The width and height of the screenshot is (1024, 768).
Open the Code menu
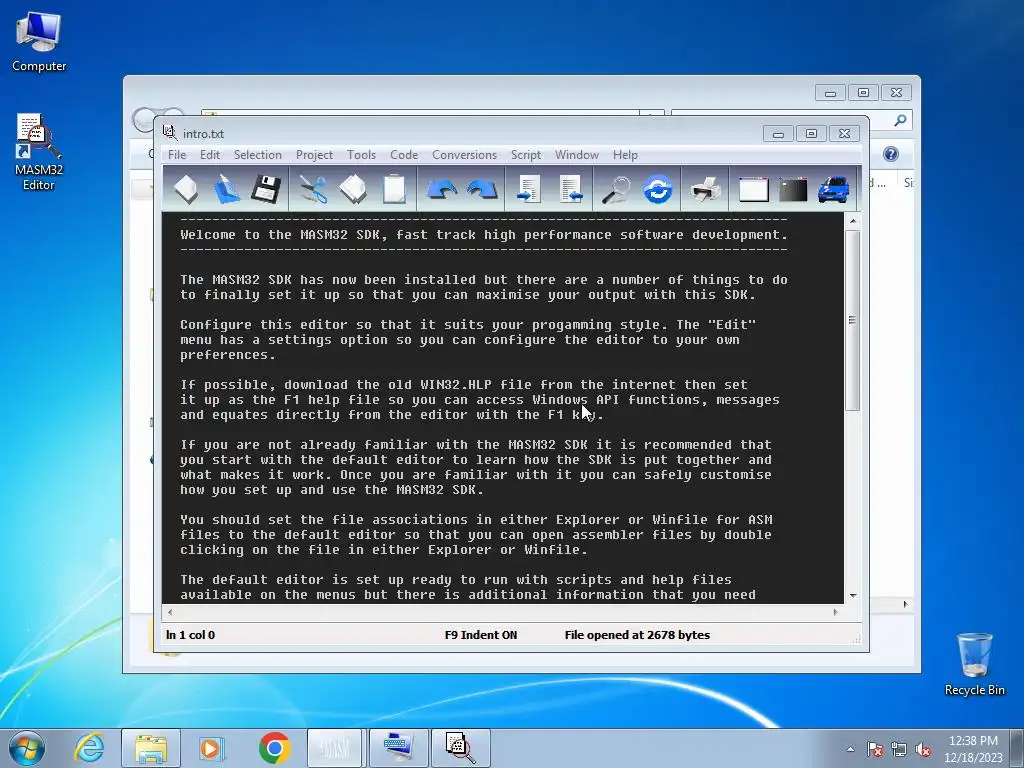(x=404, y=155)
